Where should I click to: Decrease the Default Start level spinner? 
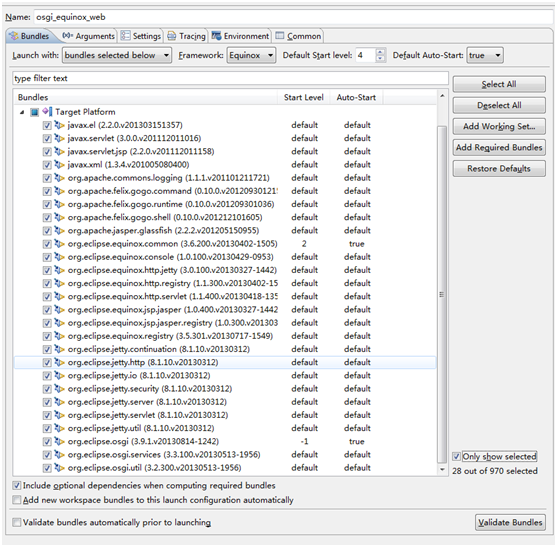coord(380,59)
